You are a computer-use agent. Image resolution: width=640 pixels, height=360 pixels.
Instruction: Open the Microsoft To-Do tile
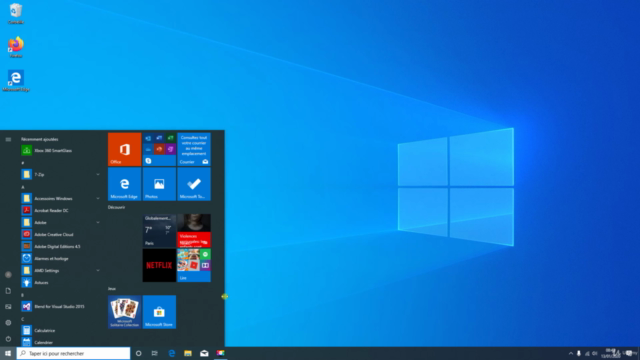[x=194, y=184]
